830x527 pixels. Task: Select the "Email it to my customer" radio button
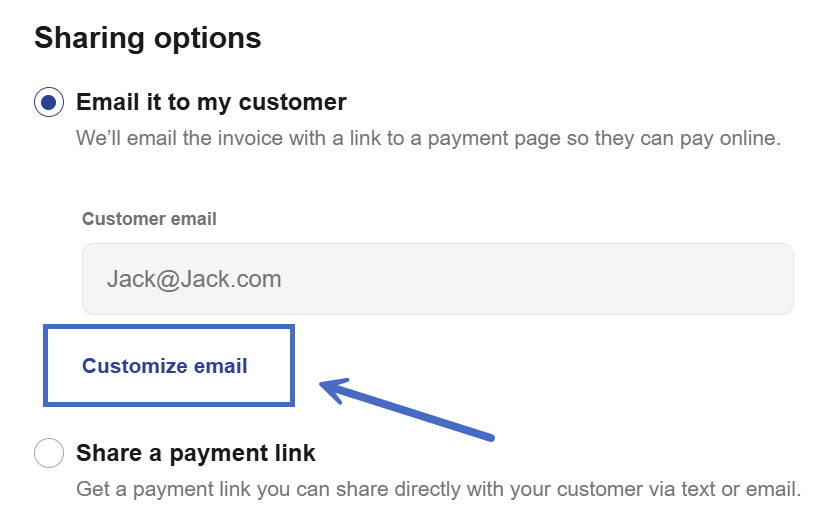pos(49,102)
